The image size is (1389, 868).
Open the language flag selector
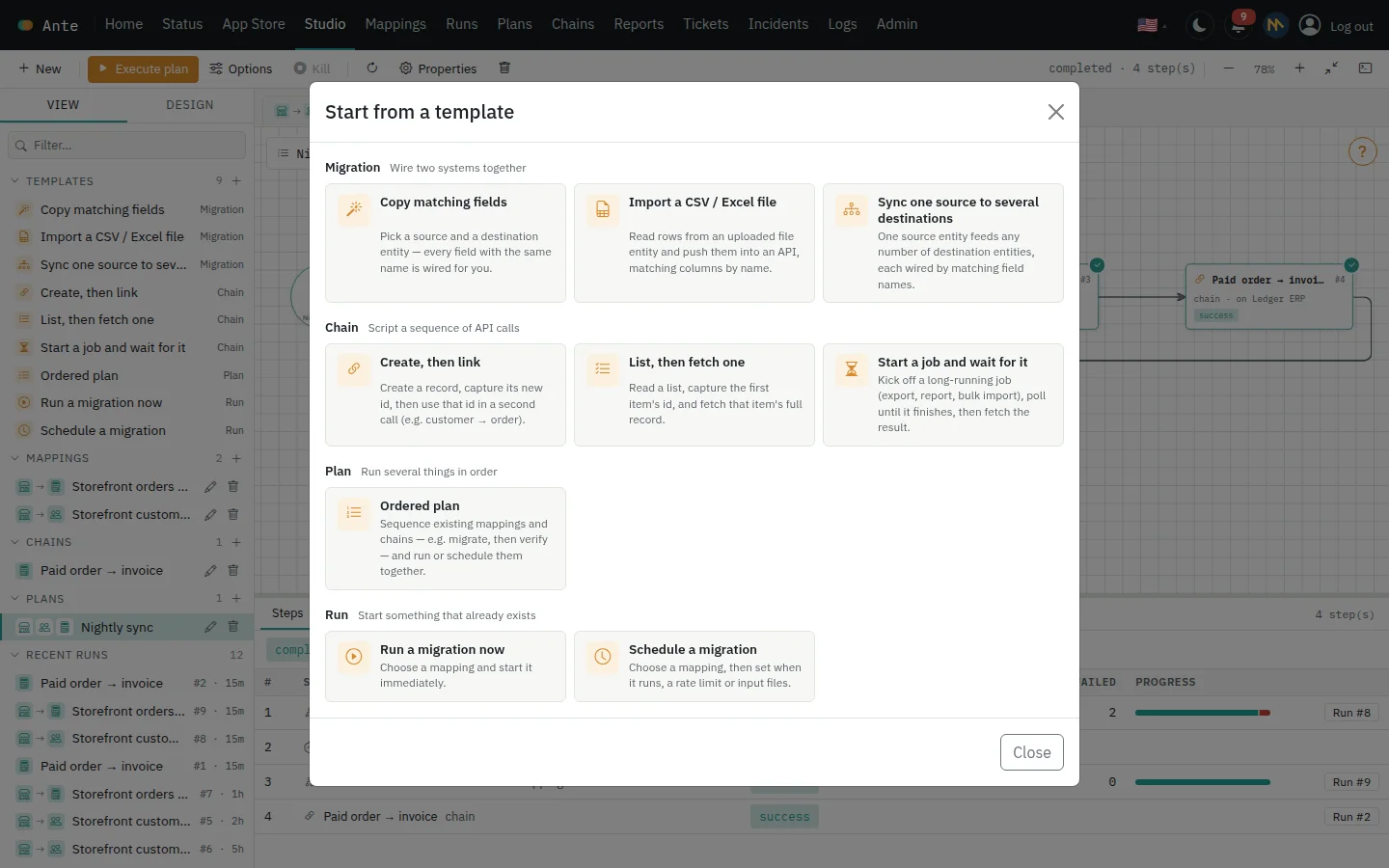tap(1152, 25)
